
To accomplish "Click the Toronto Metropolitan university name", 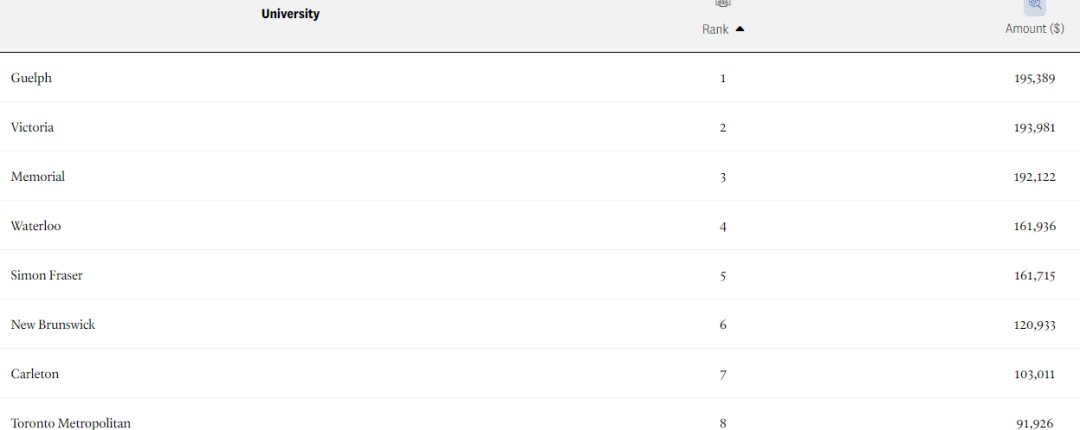I will click(x=71, y=423).
